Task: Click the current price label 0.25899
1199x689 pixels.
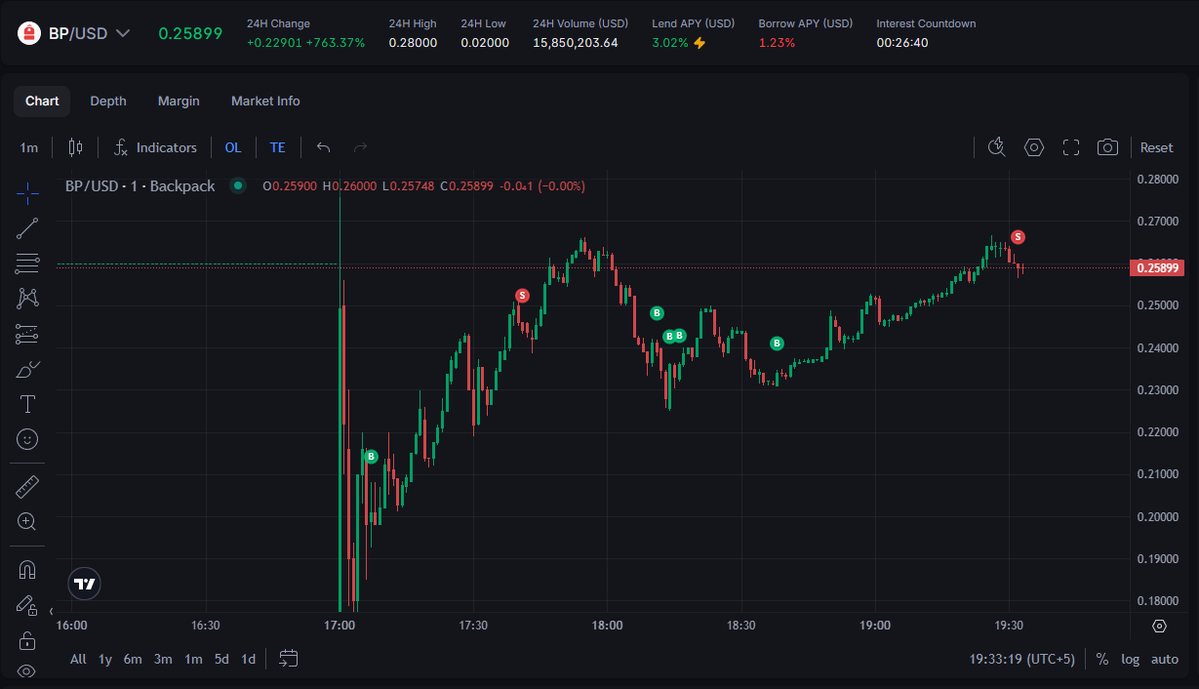Action: (x=1157, y=268)
